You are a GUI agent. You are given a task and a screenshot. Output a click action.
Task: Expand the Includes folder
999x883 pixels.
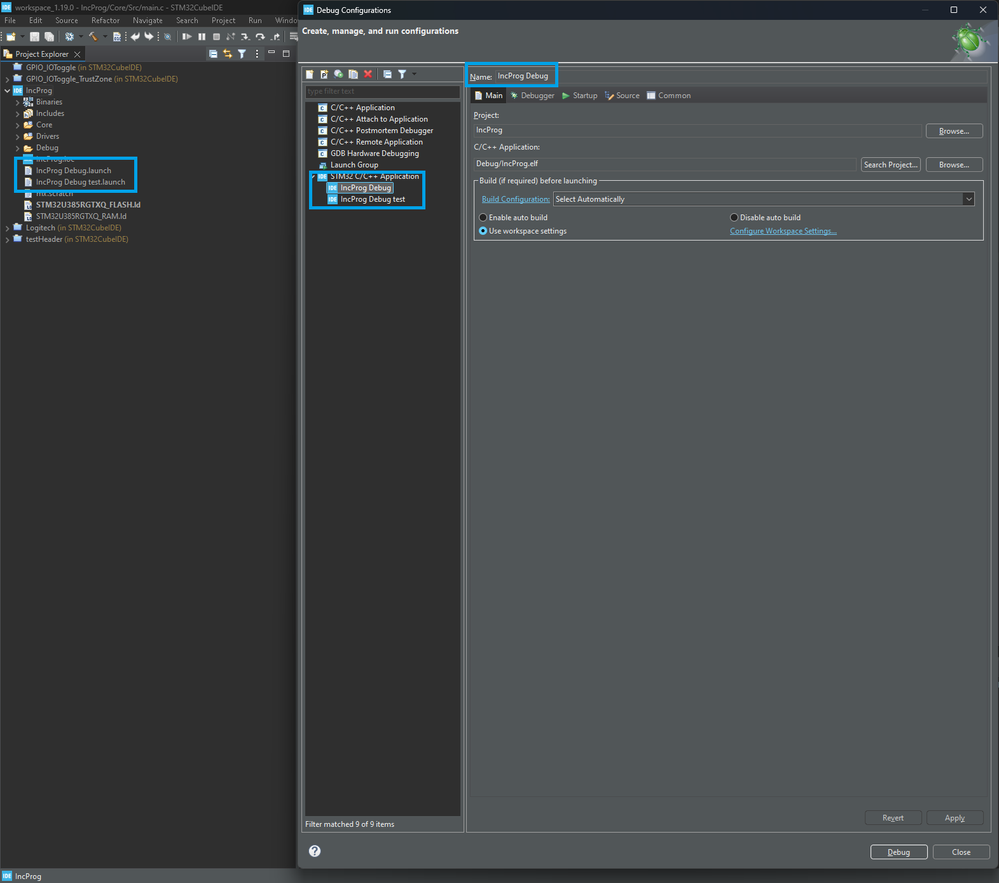[x=17, y=113]
